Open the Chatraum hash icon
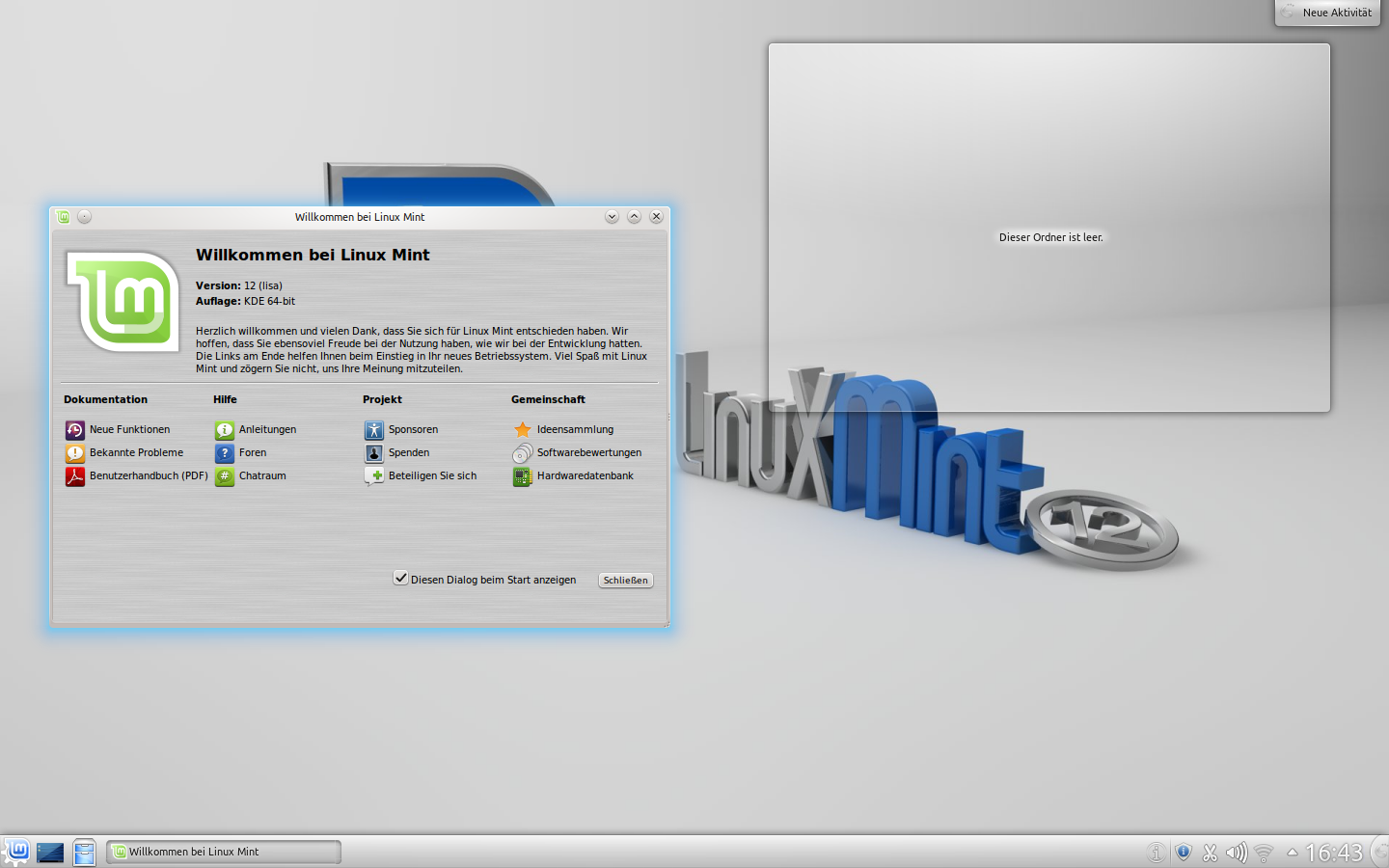The width and height of the screenshot is (1389, 868). [x=225, y=476]
